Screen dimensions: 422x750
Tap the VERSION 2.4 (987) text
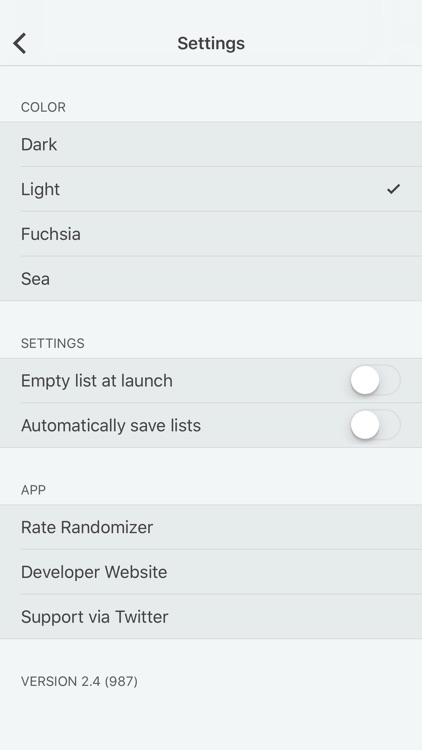79,681
